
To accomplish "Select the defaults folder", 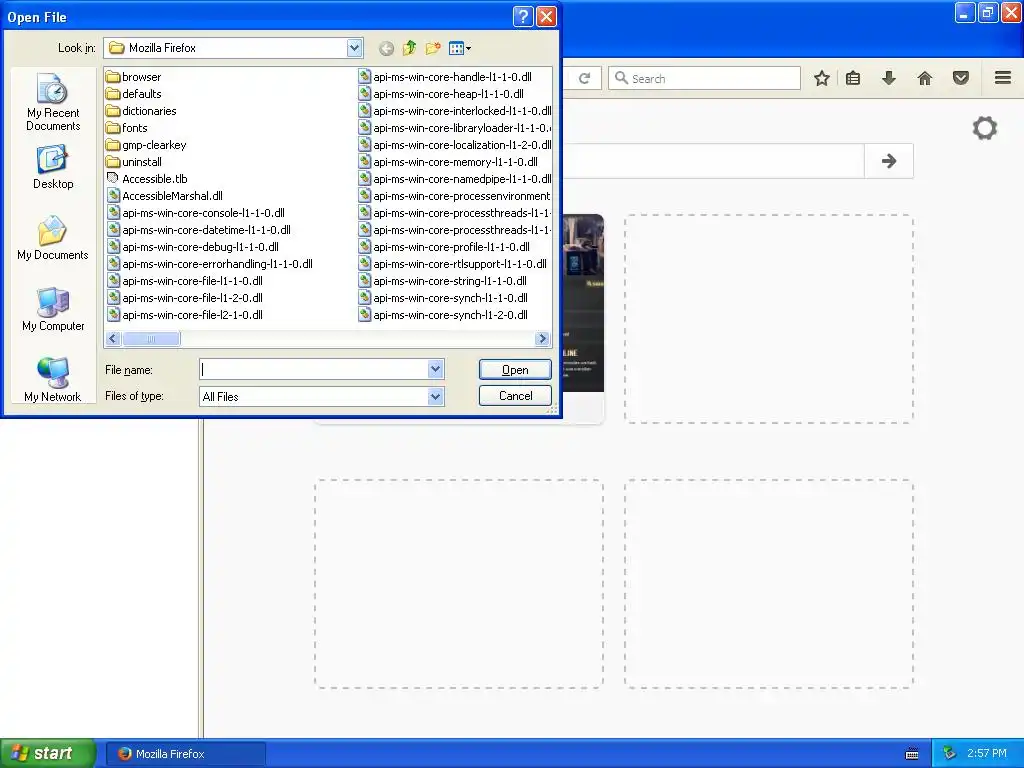I will point(134,94).
